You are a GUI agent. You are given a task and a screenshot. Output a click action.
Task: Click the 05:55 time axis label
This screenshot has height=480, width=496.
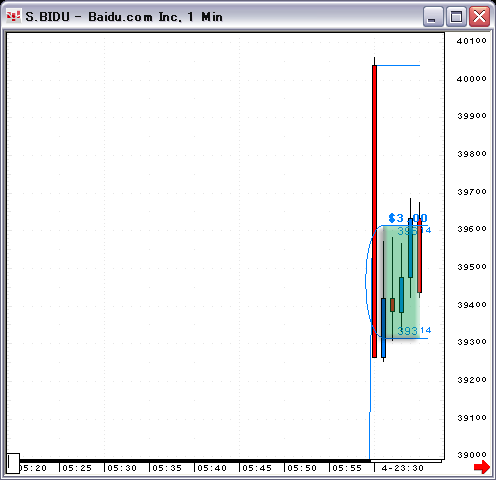[x=347, y=468]
